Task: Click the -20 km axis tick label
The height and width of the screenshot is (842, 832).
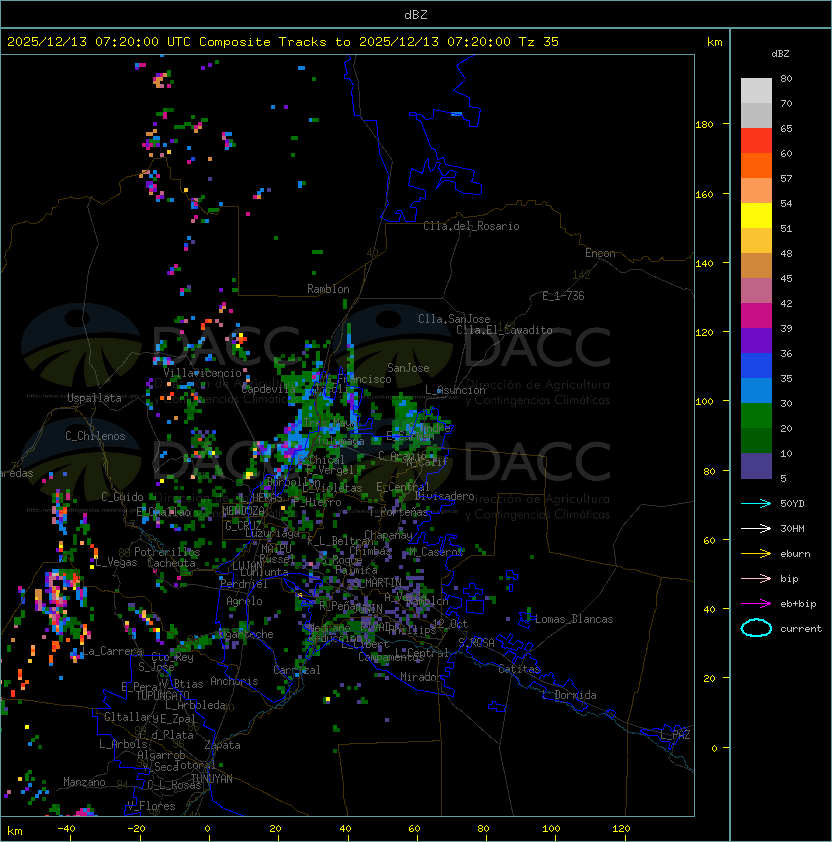Action: point(136,829)
